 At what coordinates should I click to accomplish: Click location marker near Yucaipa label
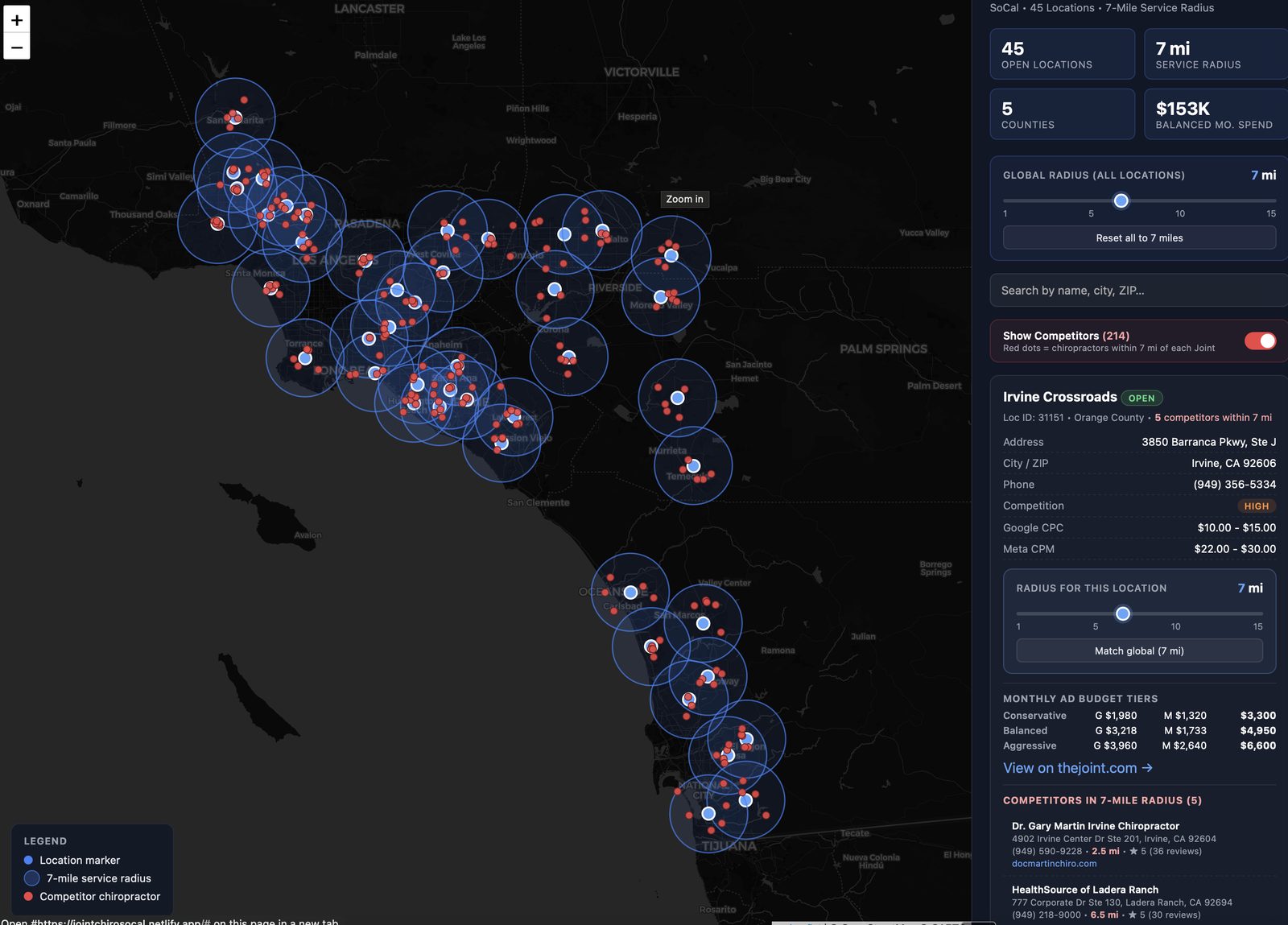pyautogui.click(x=671, y=256)
